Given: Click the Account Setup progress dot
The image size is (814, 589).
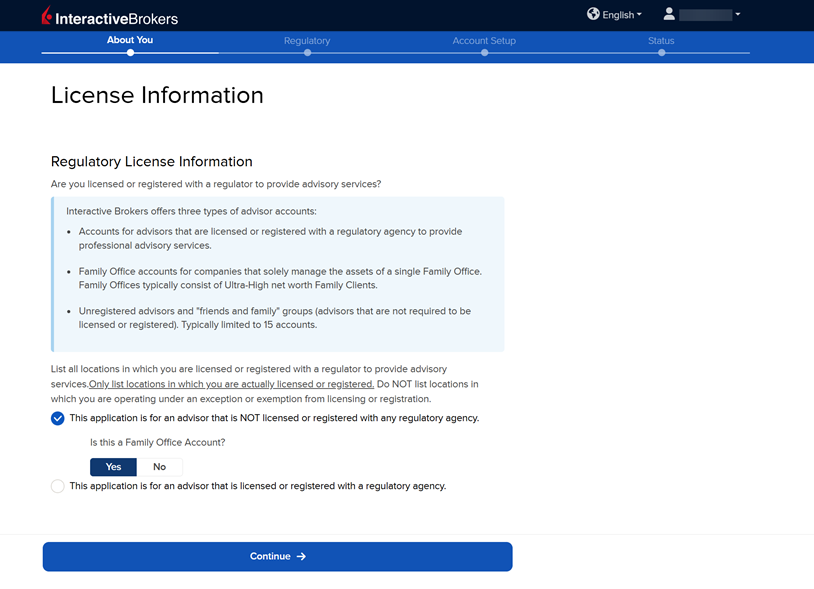Looking at the screenshot, I should 484,53.
